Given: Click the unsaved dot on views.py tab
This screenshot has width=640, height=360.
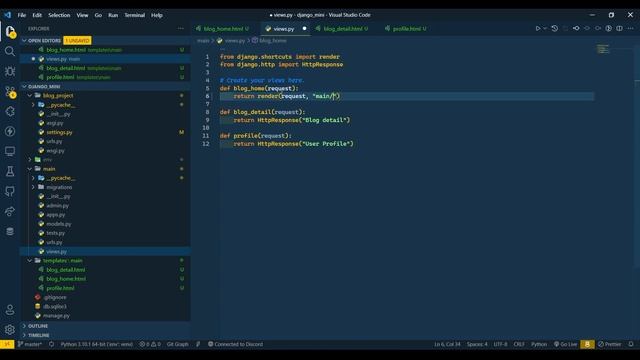Looking at the screenshot, I should (x=304, y=29).
